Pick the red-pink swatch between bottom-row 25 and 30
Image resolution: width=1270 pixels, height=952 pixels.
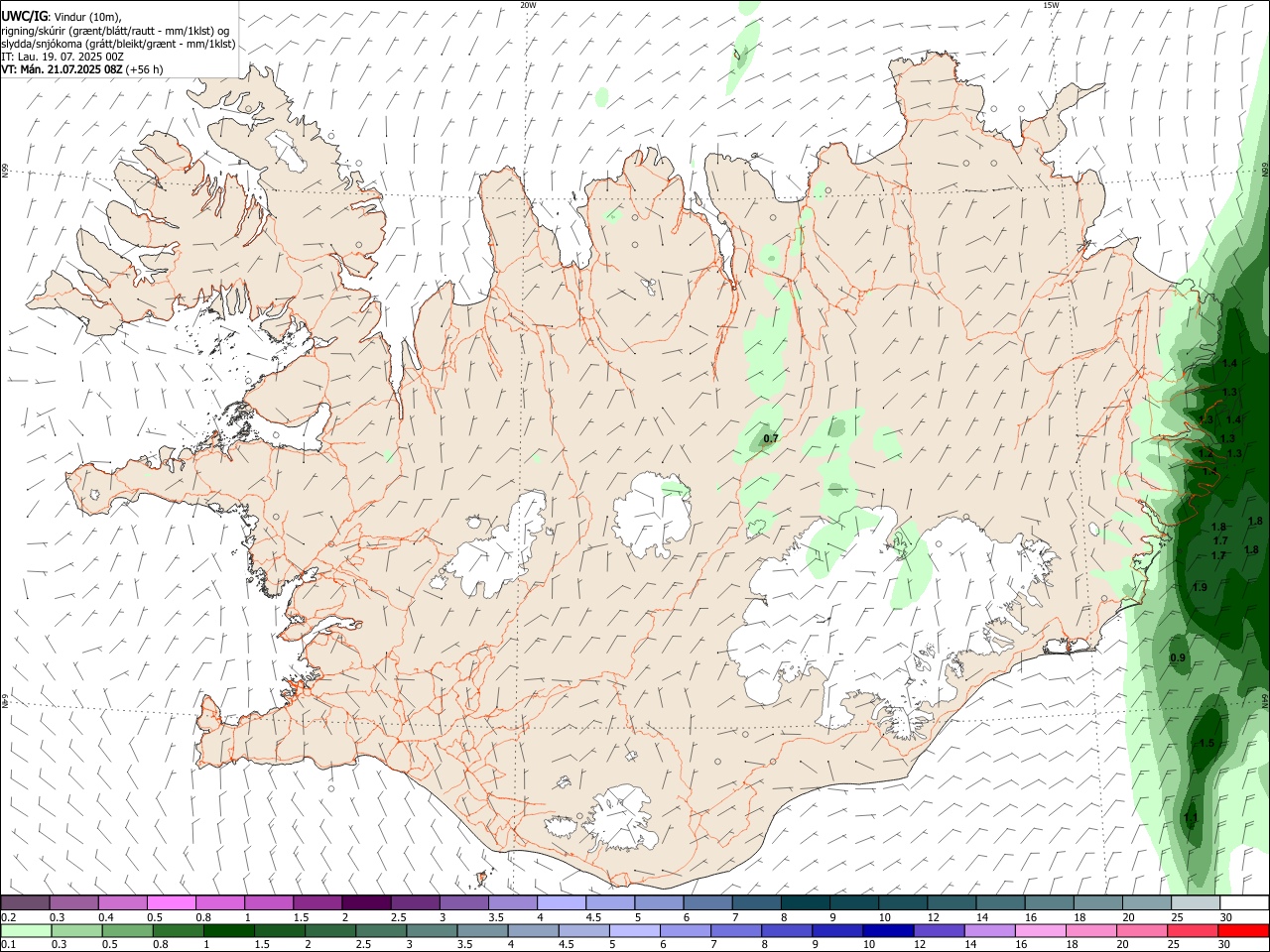(1194, 930)
